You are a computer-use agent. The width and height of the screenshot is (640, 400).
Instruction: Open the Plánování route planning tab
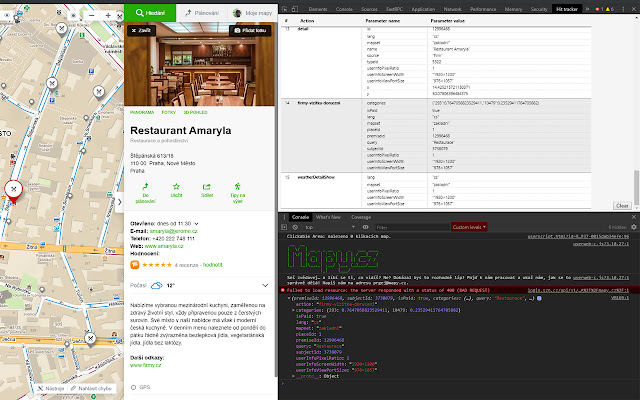pyautogui.click(x=202, y=13)
